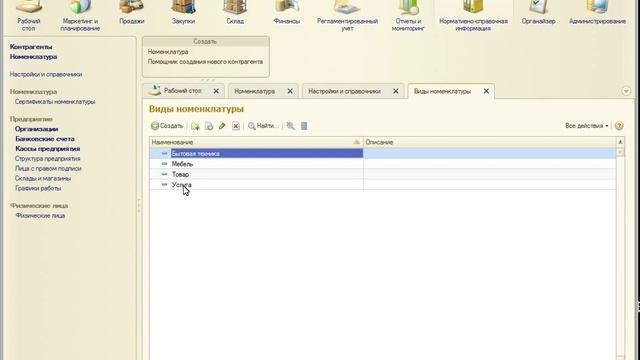Open Сертификаты номенклатуры link
The width and height of the screenshot is (640, 360).
pos(55,102)
